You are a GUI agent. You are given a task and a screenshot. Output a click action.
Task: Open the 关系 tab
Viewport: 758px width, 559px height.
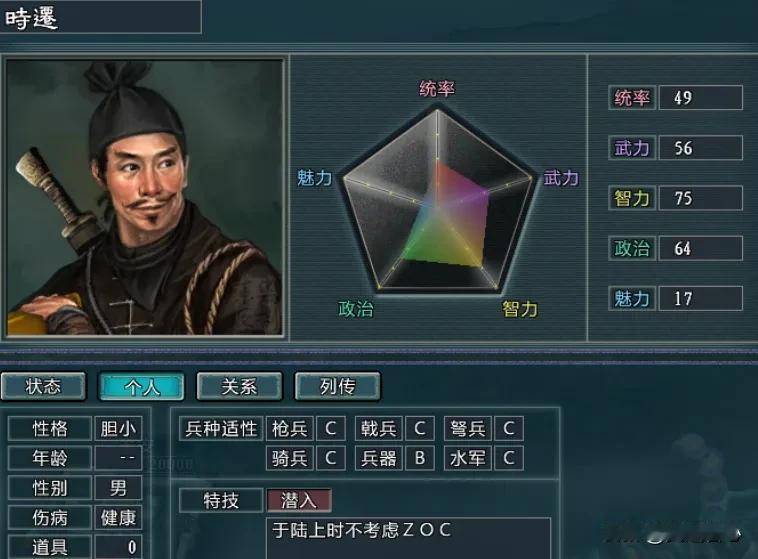point(239,386)
